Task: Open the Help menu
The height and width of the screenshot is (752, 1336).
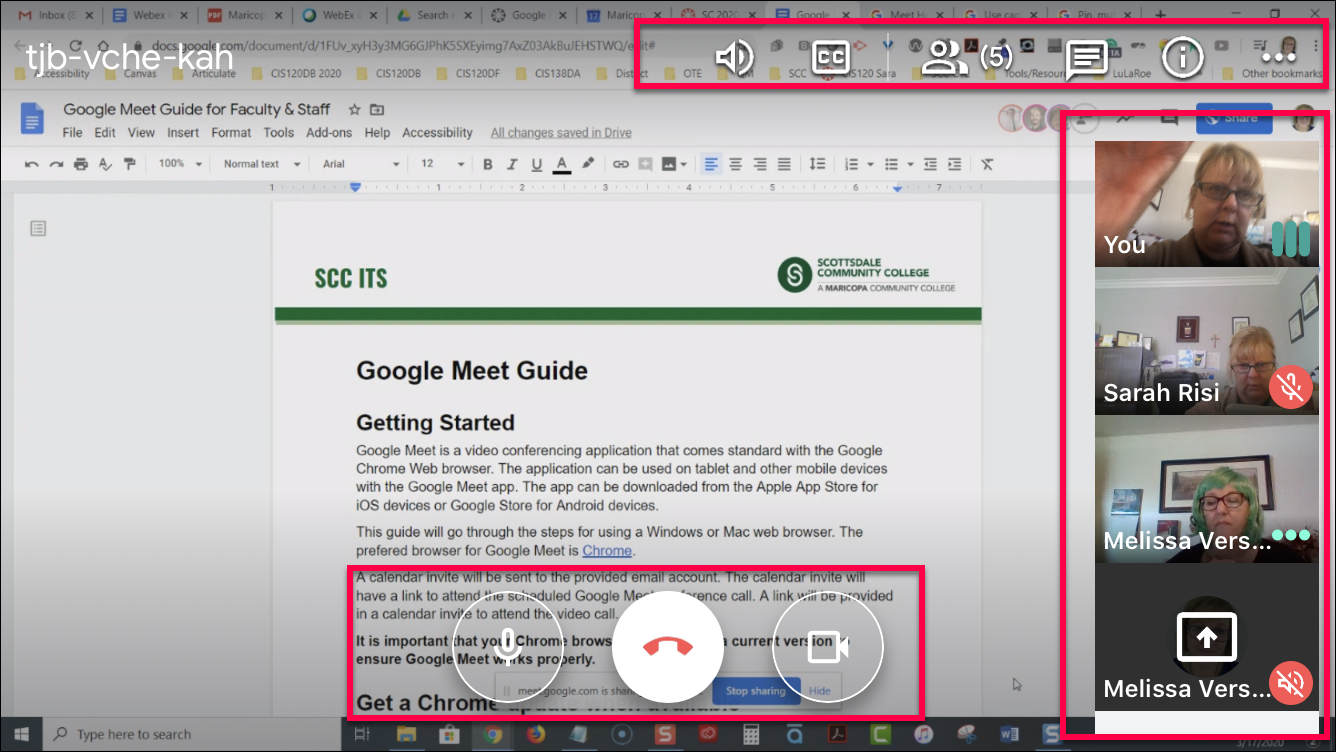Action: (x=377, y=132)
